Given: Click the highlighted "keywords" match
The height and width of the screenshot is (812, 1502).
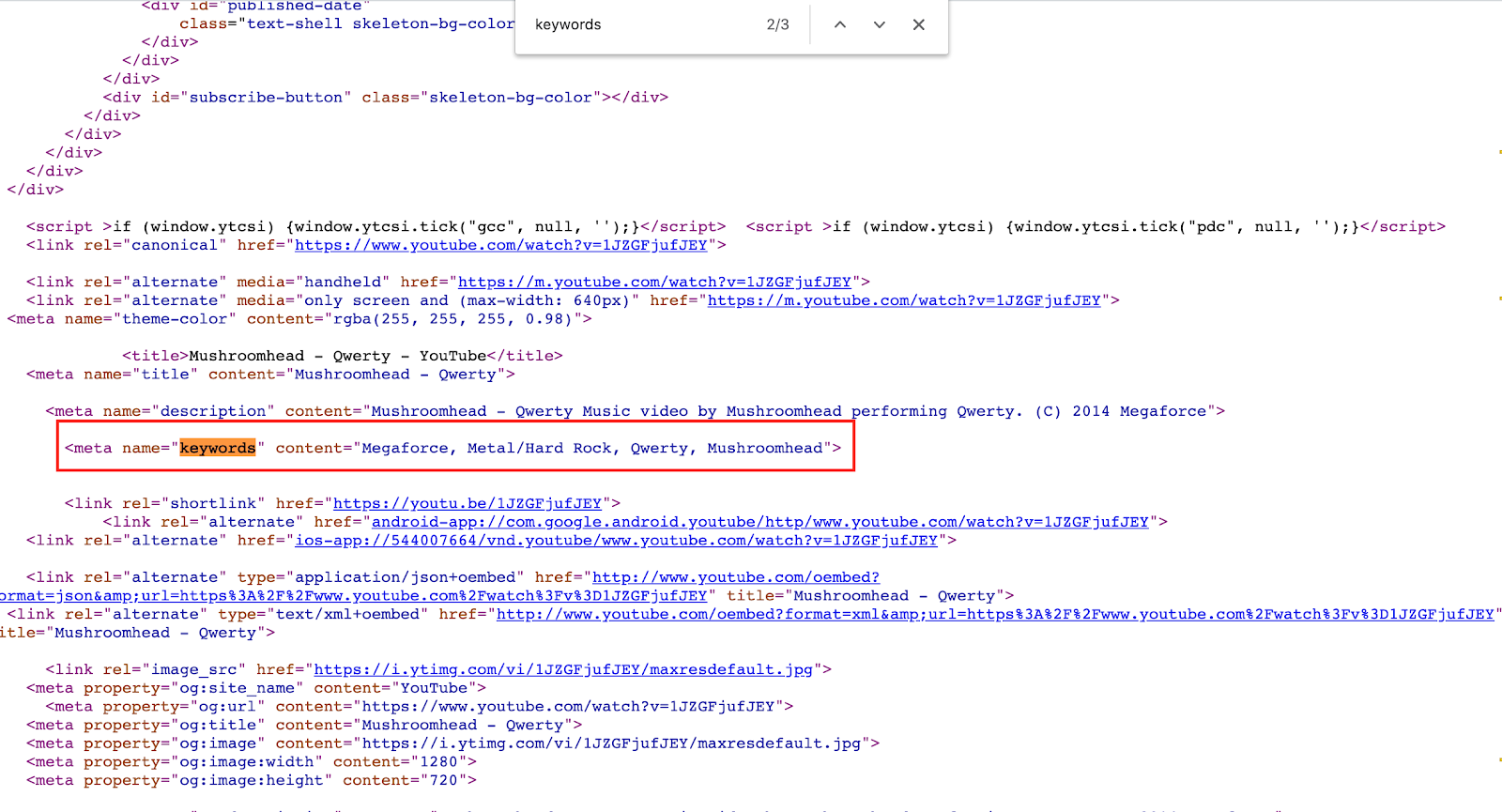Looking at the screenshot, I should [218, 448].
